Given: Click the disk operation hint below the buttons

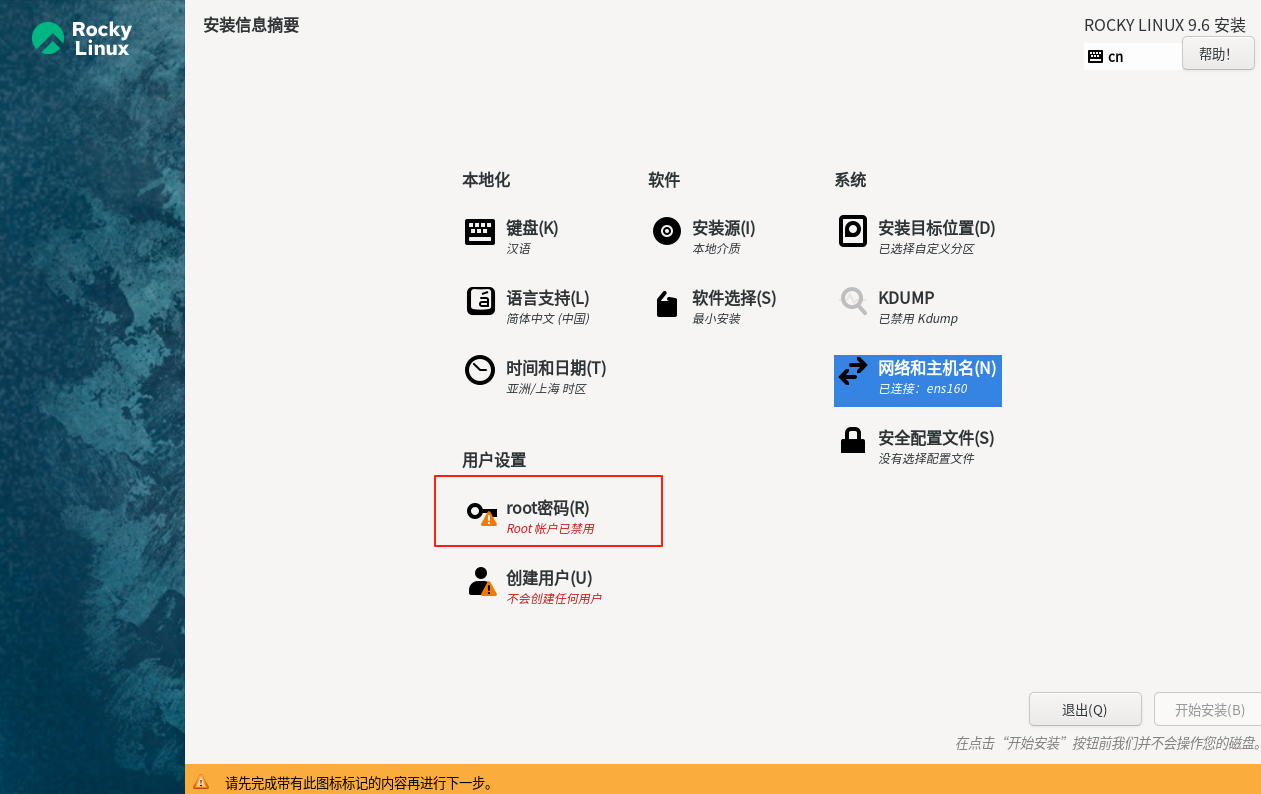Looking at the screenshot, I should [1107, 744].
